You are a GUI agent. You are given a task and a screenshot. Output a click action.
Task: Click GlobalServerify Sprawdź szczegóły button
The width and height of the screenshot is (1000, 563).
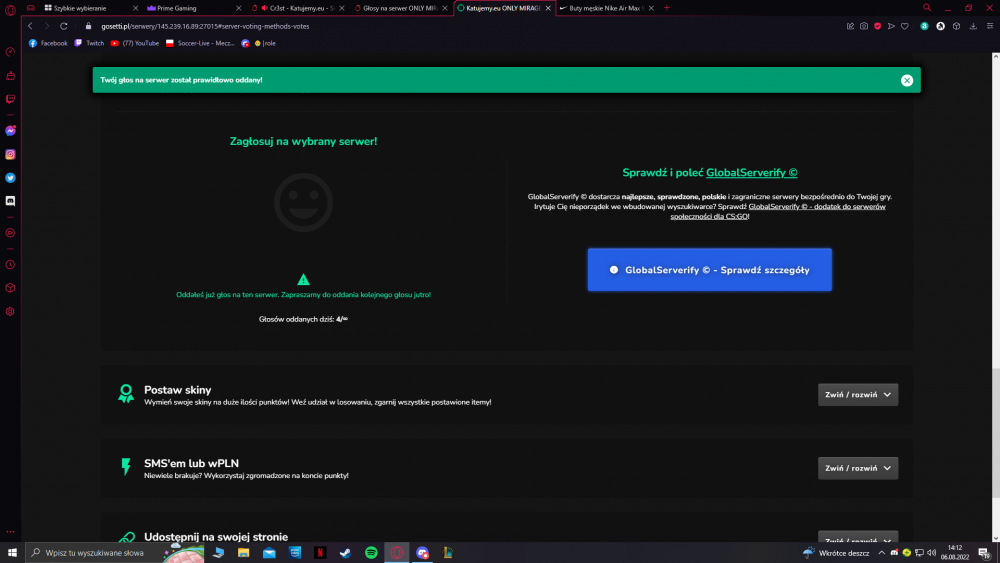point(709,270)
